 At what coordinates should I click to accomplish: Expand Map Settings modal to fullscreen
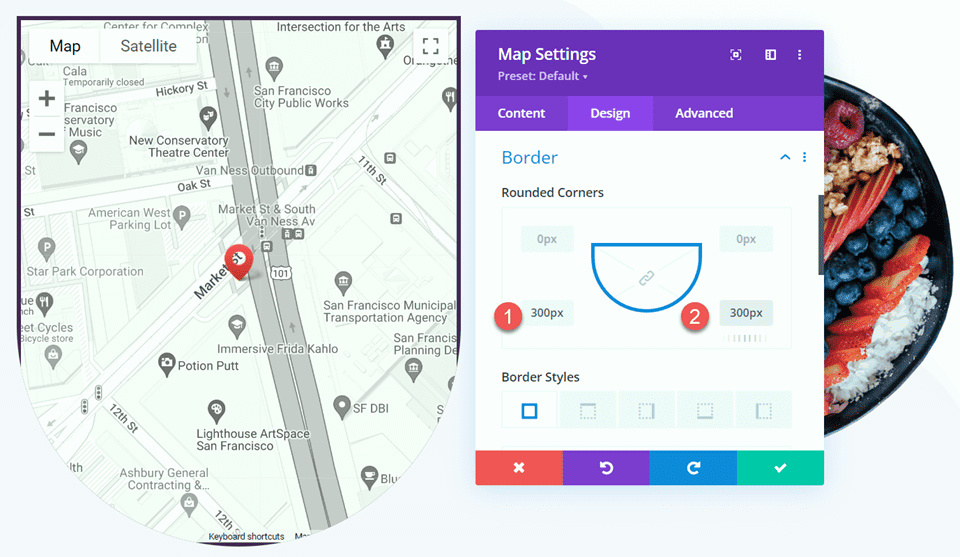click(736, 54)
